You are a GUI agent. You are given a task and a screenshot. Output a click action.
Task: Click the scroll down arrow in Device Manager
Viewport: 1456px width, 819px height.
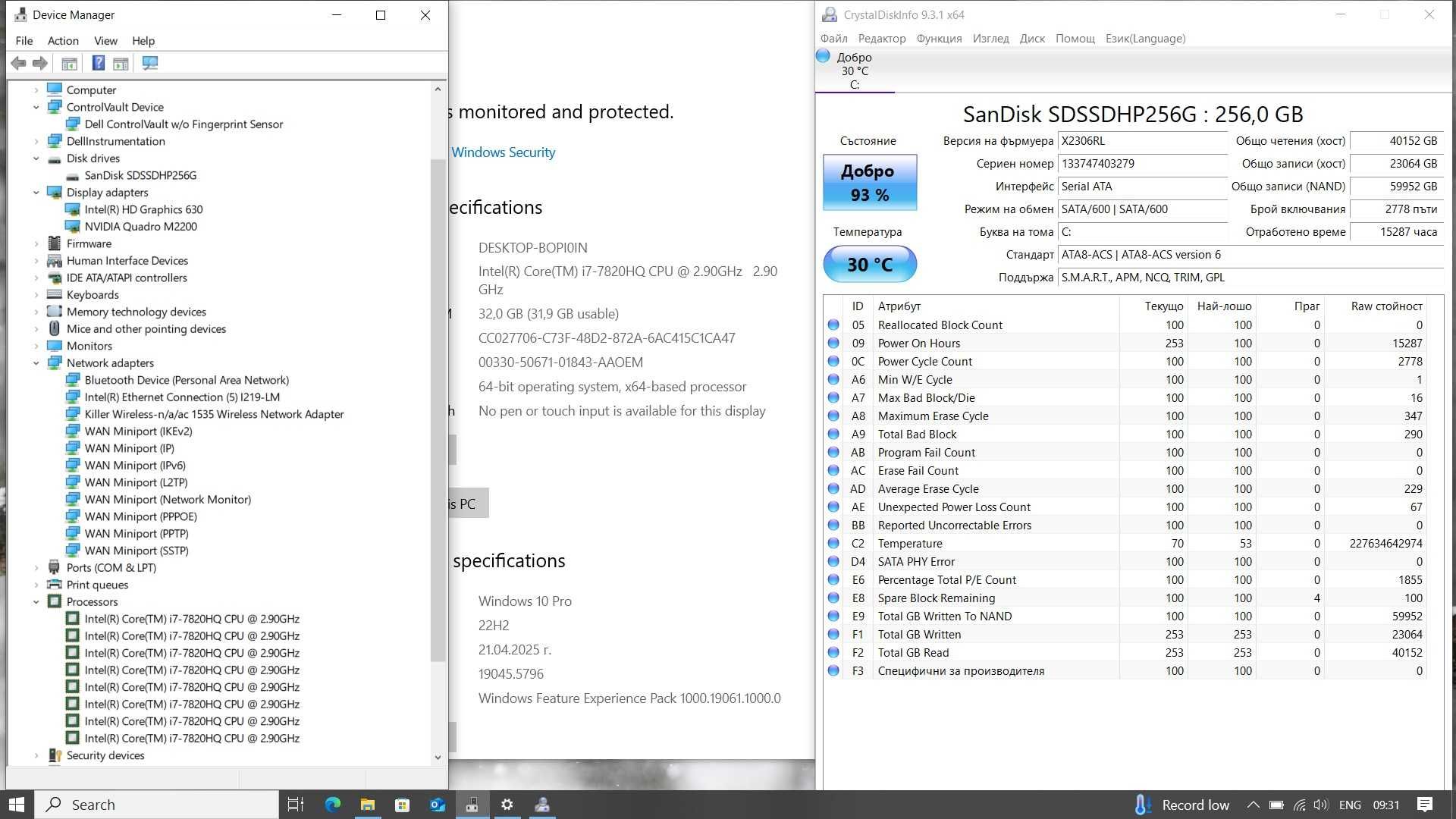tap(438, 757)
